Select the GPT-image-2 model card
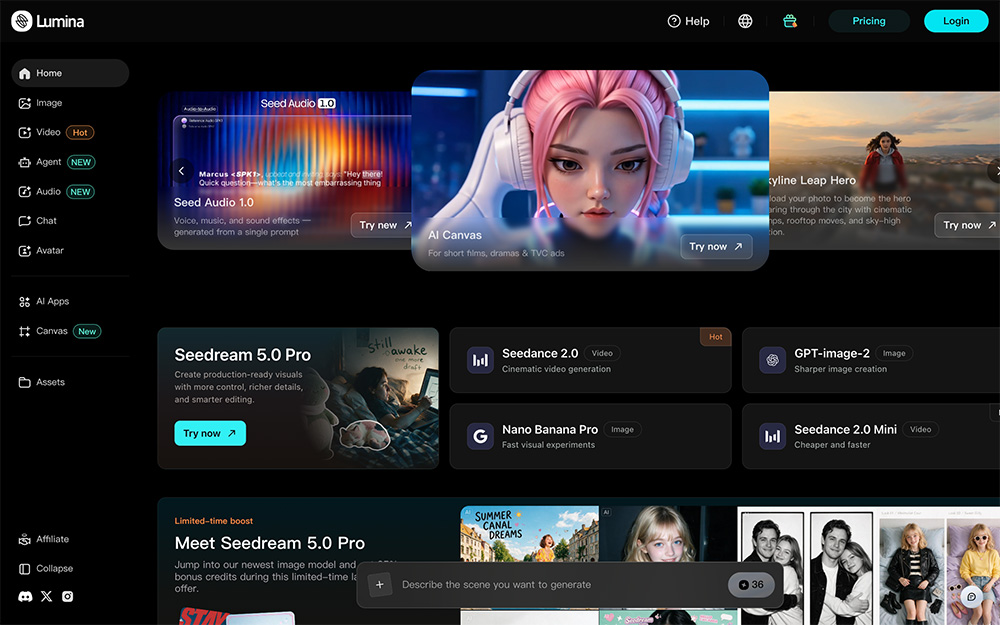The height and width of the screenshot is (625, 1000). point(871,360)
